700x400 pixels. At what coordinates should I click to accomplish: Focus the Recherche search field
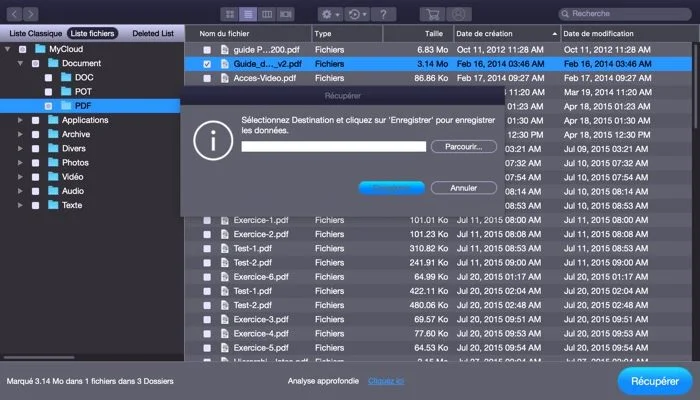tap(625, 14)
